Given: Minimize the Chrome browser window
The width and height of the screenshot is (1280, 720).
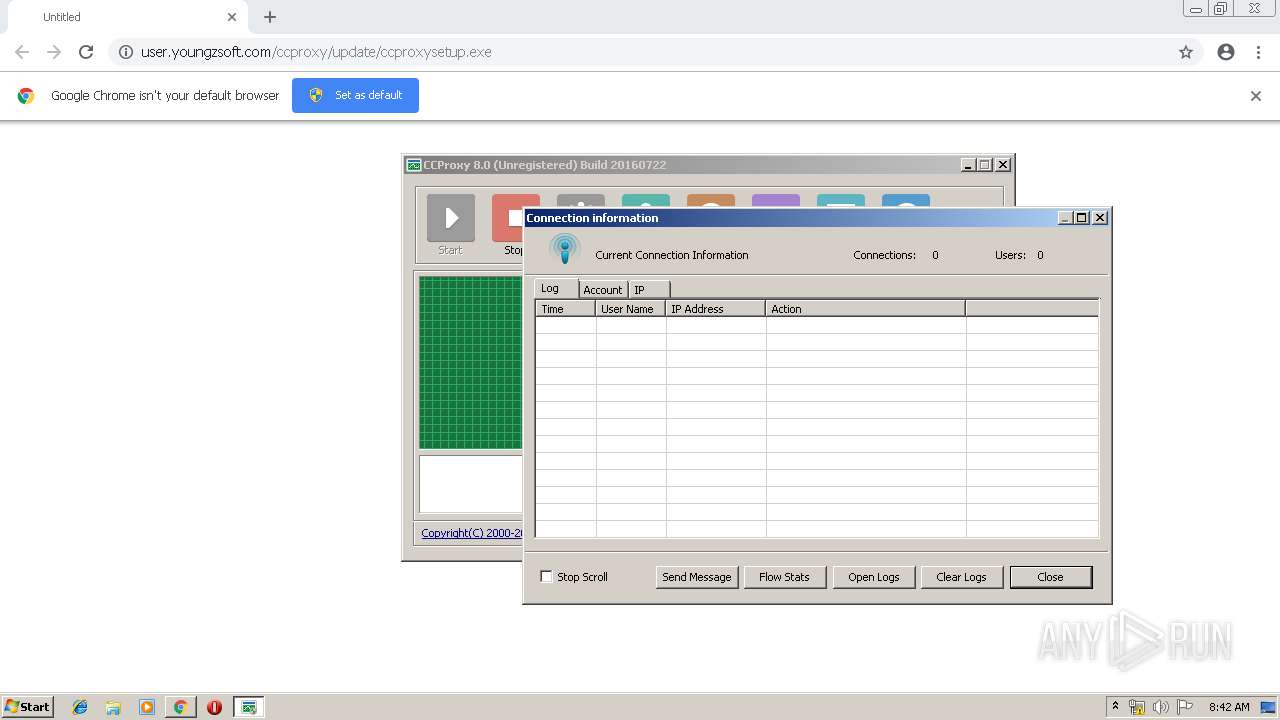Looking at the screenshot, I should point(1196,9).
